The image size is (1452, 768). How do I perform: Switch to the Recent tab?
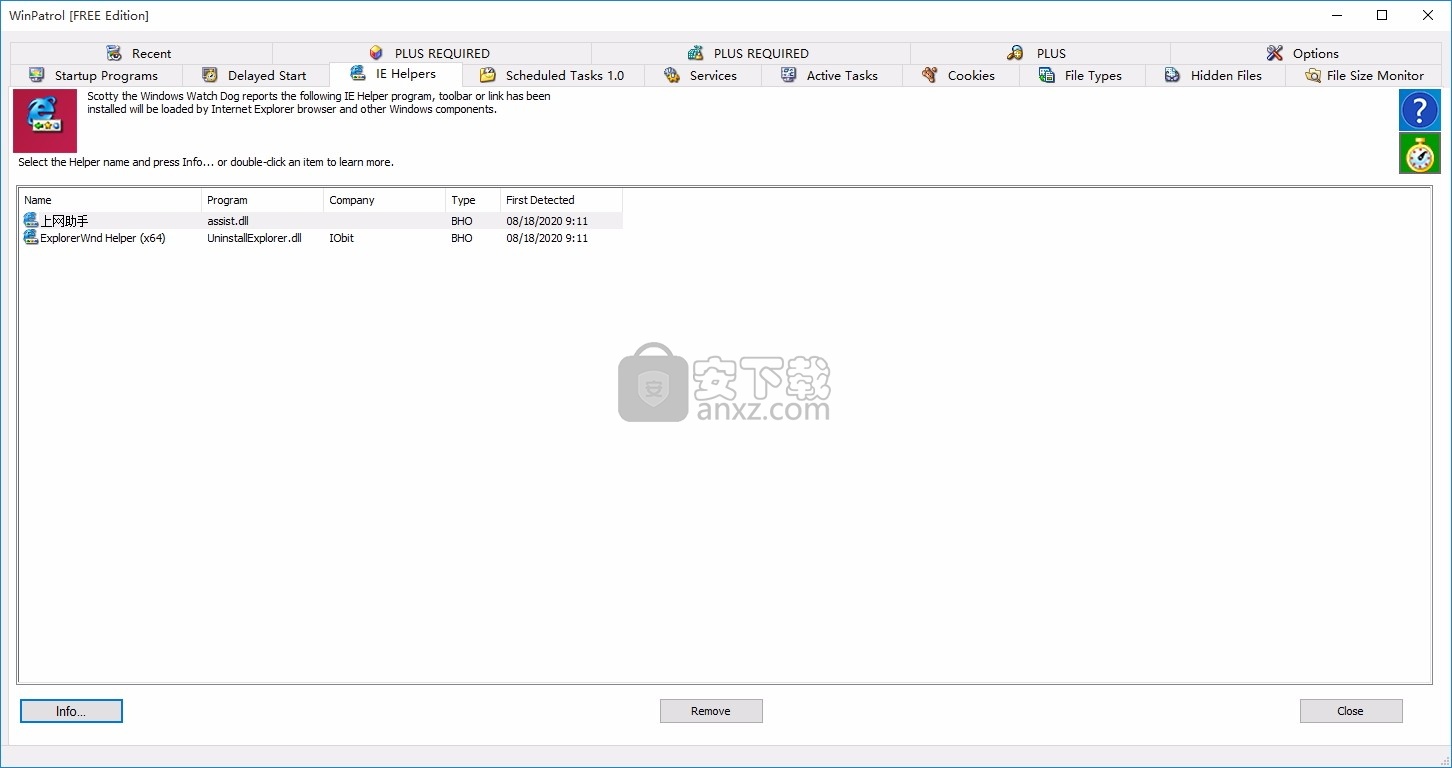click(141, 53)
